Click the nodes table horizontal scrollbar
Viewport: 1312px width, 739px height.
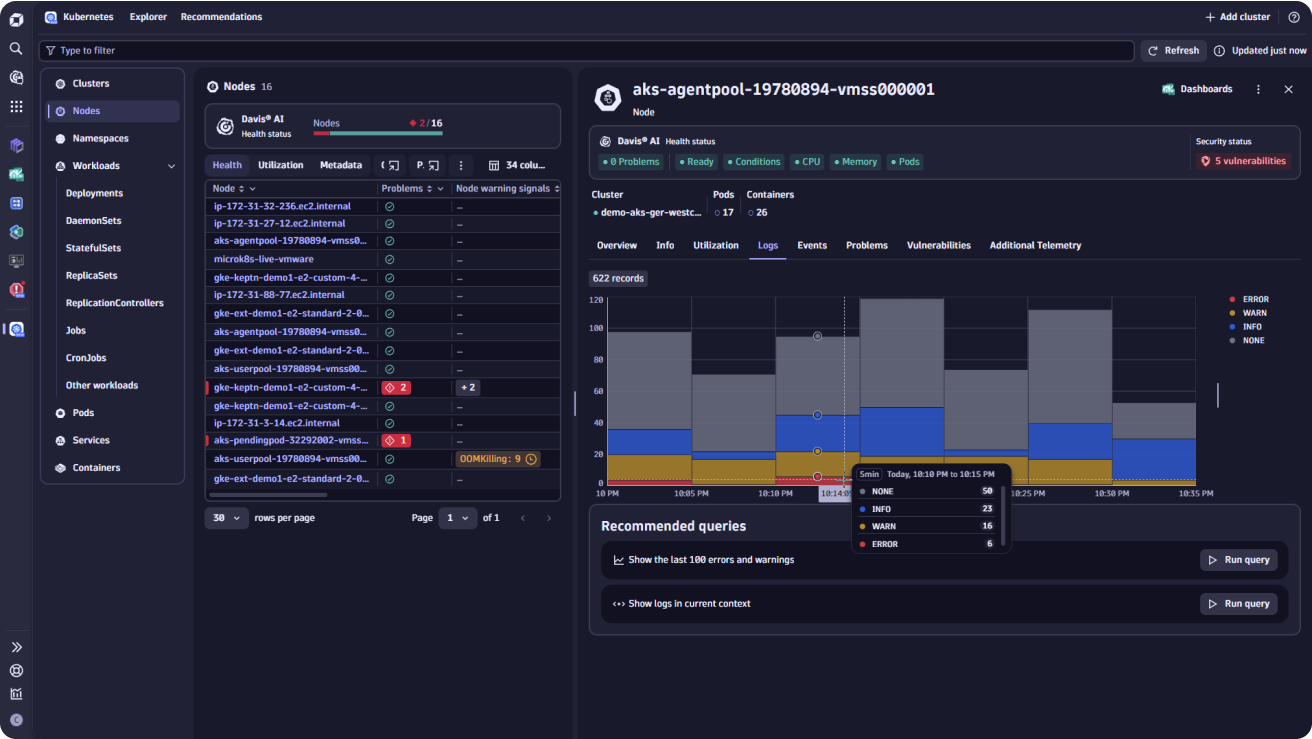(x=268, y=494)
